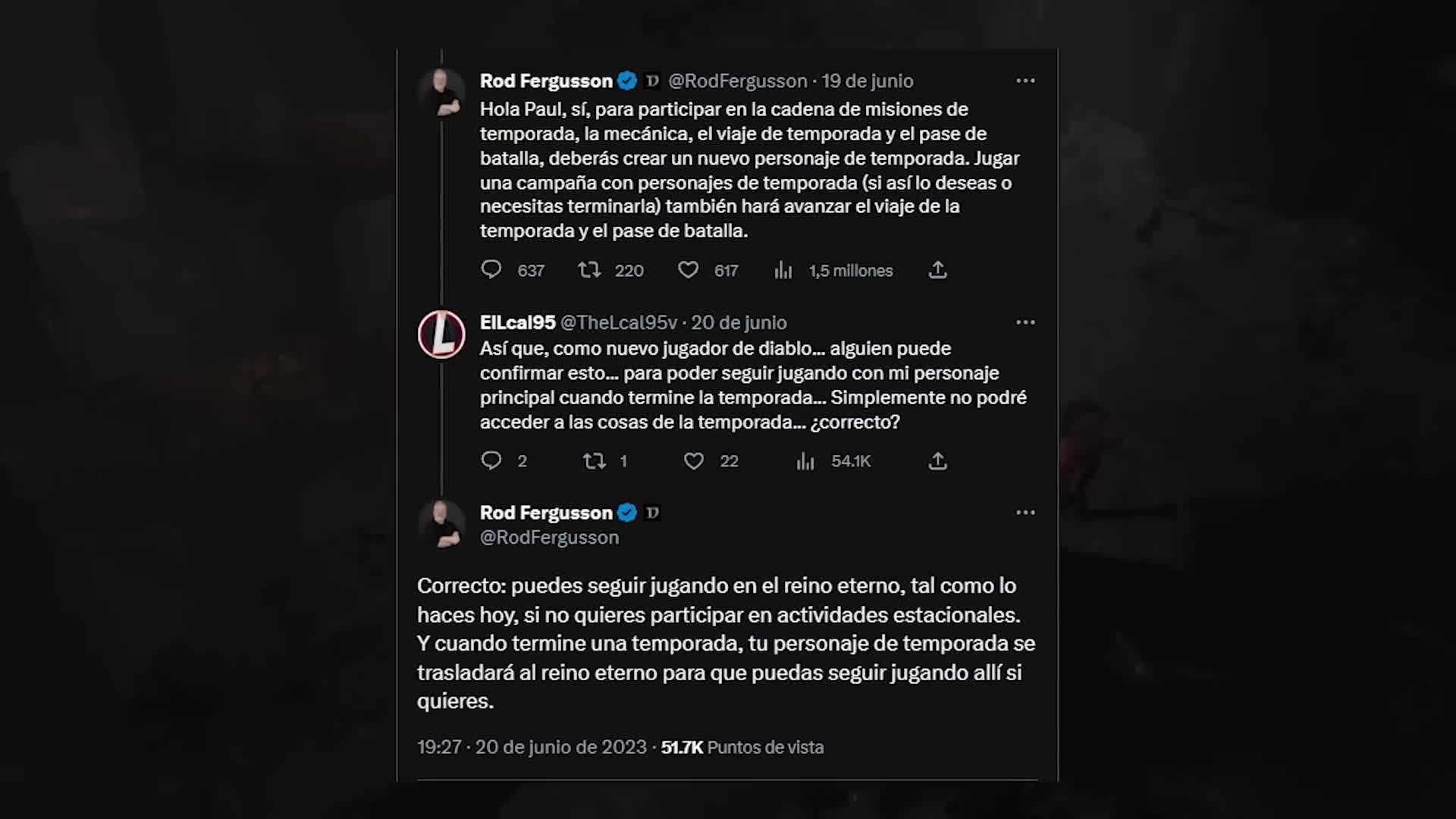Open the more options menu on the bottom tweet
Viewport: 1456px width, 819px height.
(1026, 512)
